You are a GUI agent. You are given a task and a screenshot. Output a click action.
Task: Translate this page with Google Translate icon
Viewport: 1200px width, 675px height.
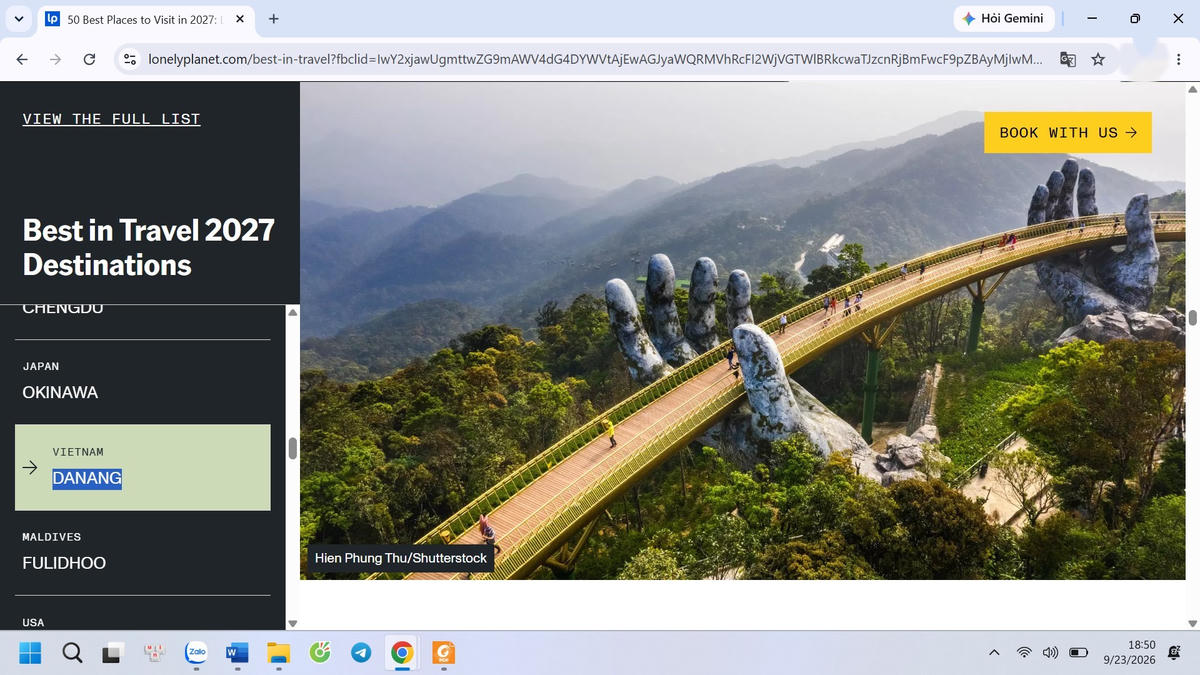1068,60
